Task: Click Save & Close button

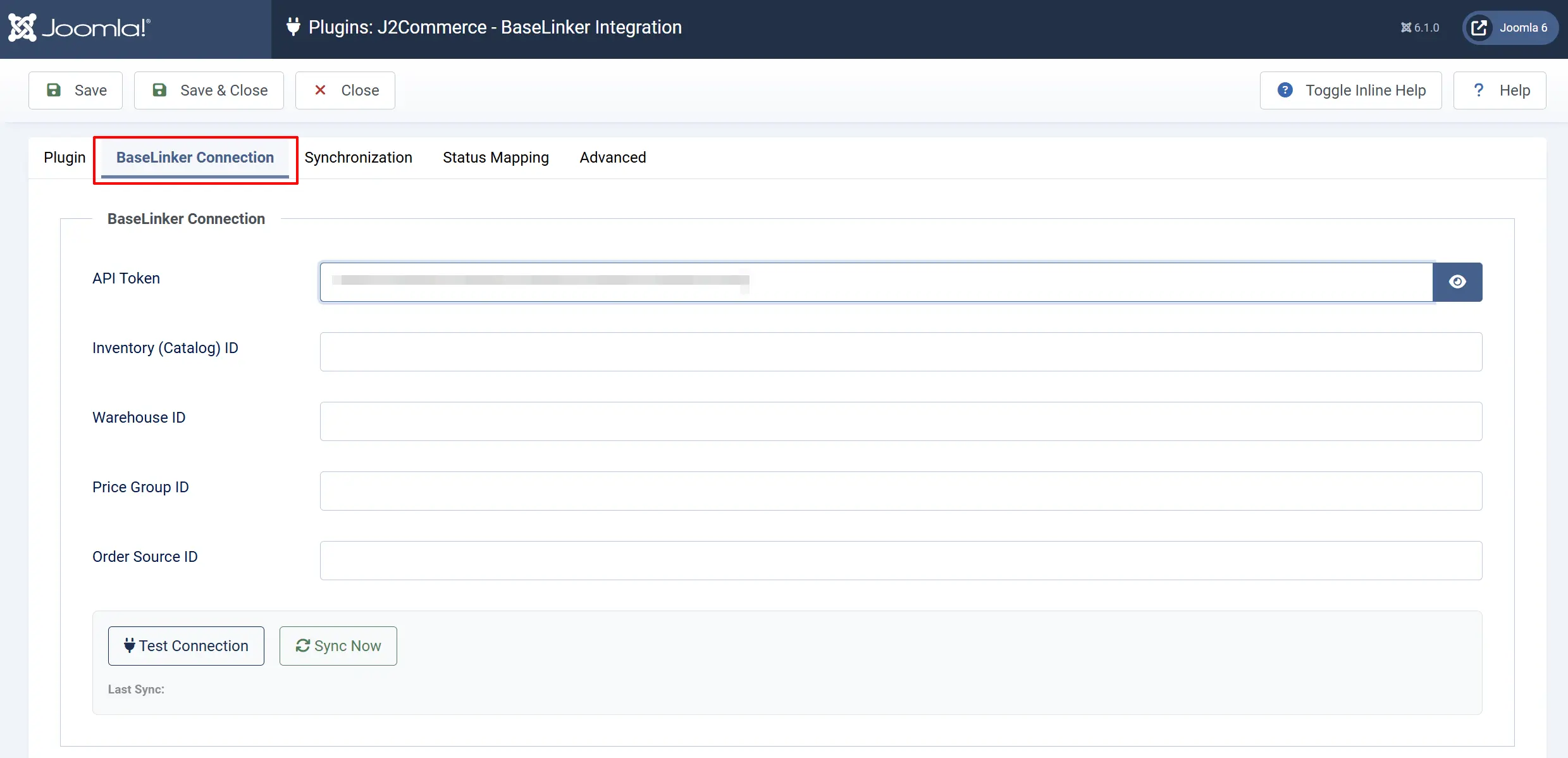Action: click(209, 90)
